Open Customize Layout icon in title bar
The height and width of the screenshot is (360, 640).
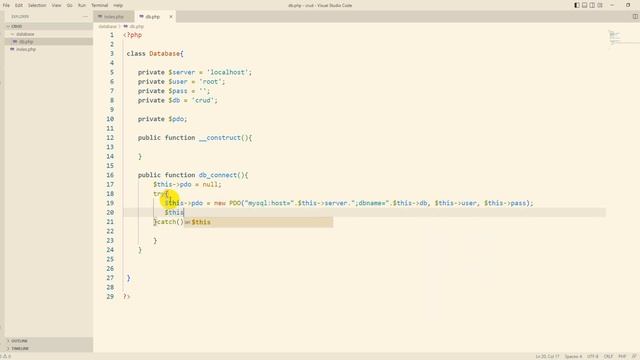click(600, 5)
